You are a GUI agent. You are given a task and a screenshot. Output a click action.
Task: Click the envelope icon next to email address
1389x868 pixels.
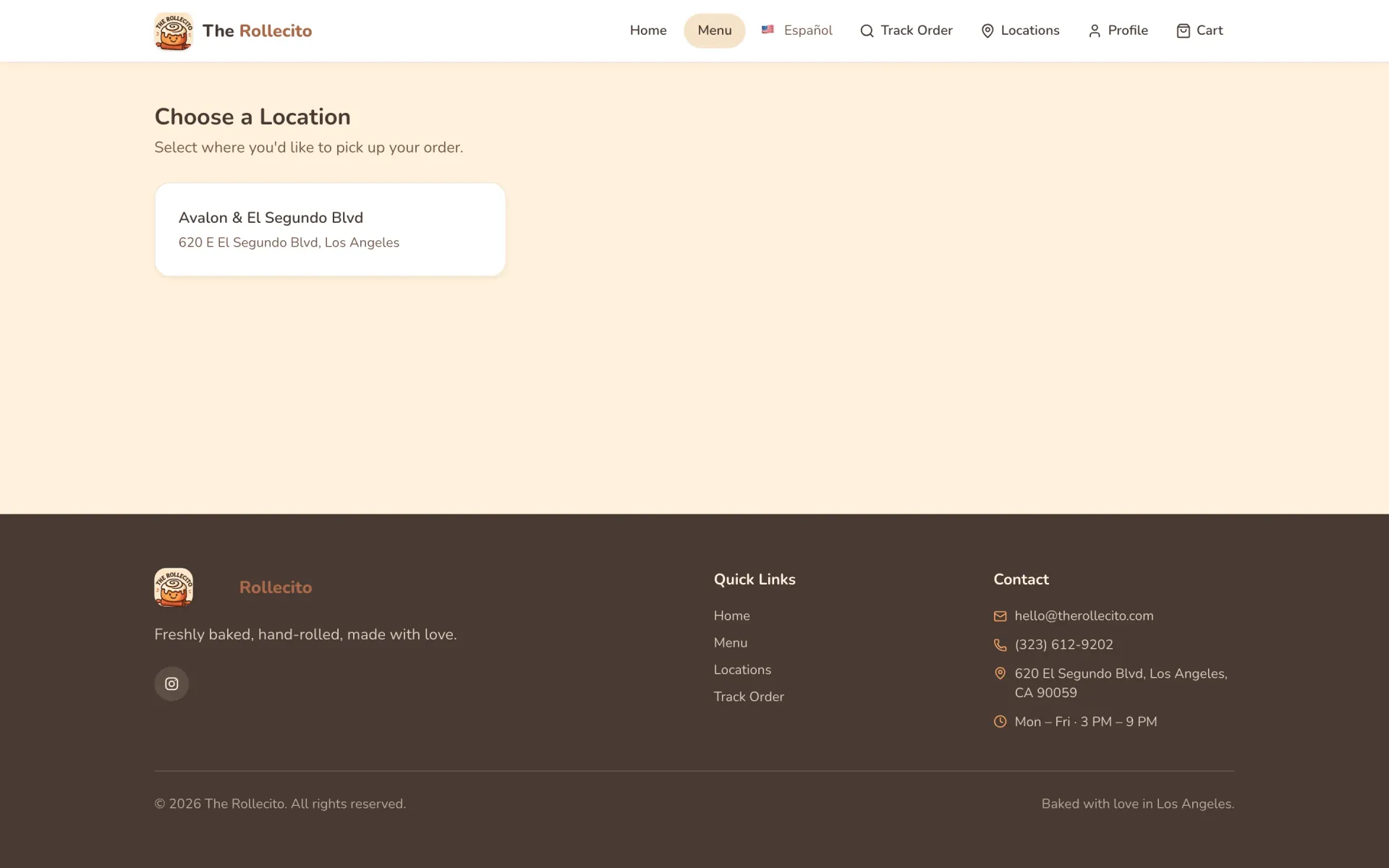1000,616
